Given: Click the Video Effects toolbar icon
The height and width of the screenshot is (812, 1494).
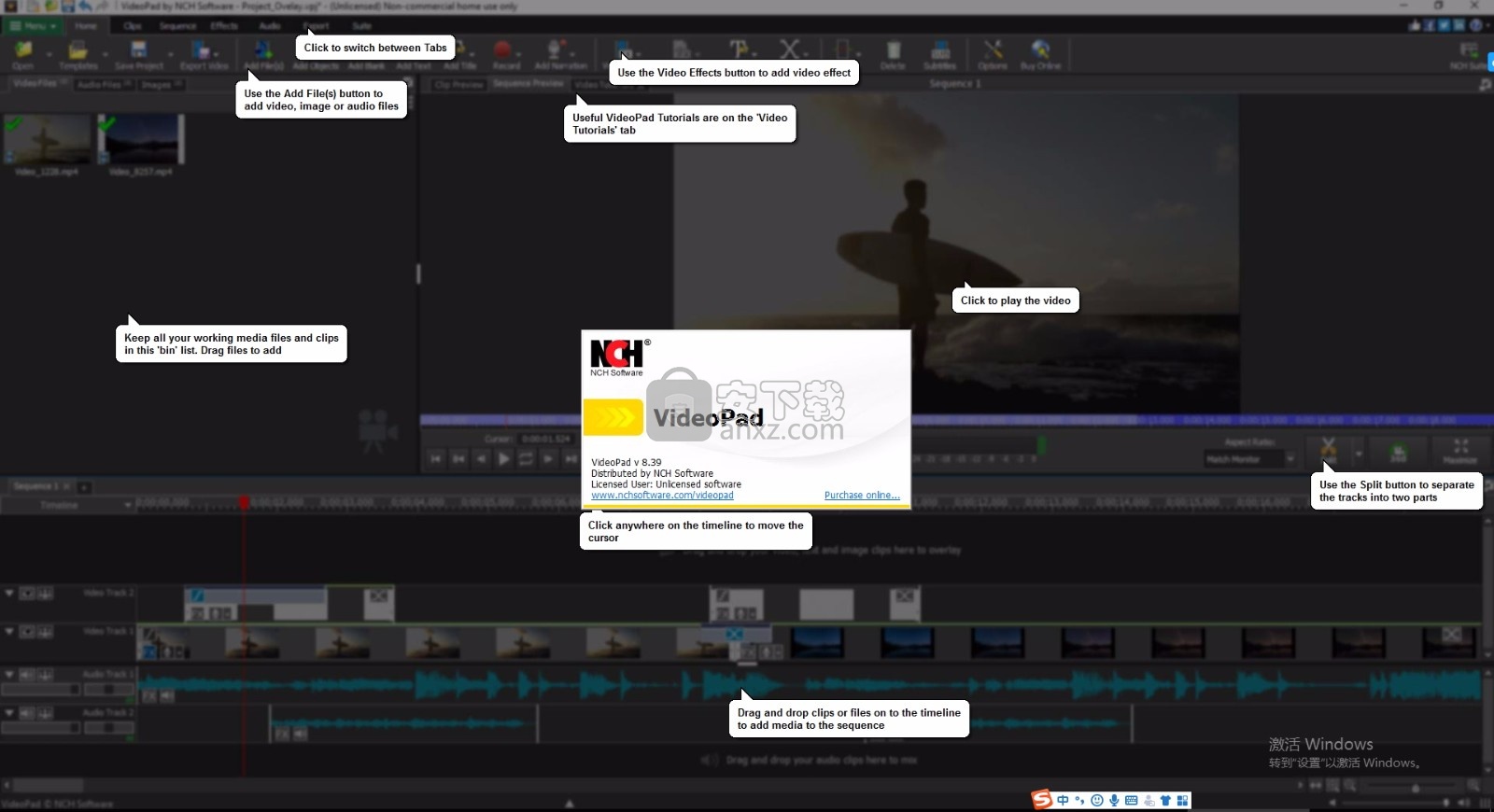Looking at the screenshot, I should pos(623,49).
